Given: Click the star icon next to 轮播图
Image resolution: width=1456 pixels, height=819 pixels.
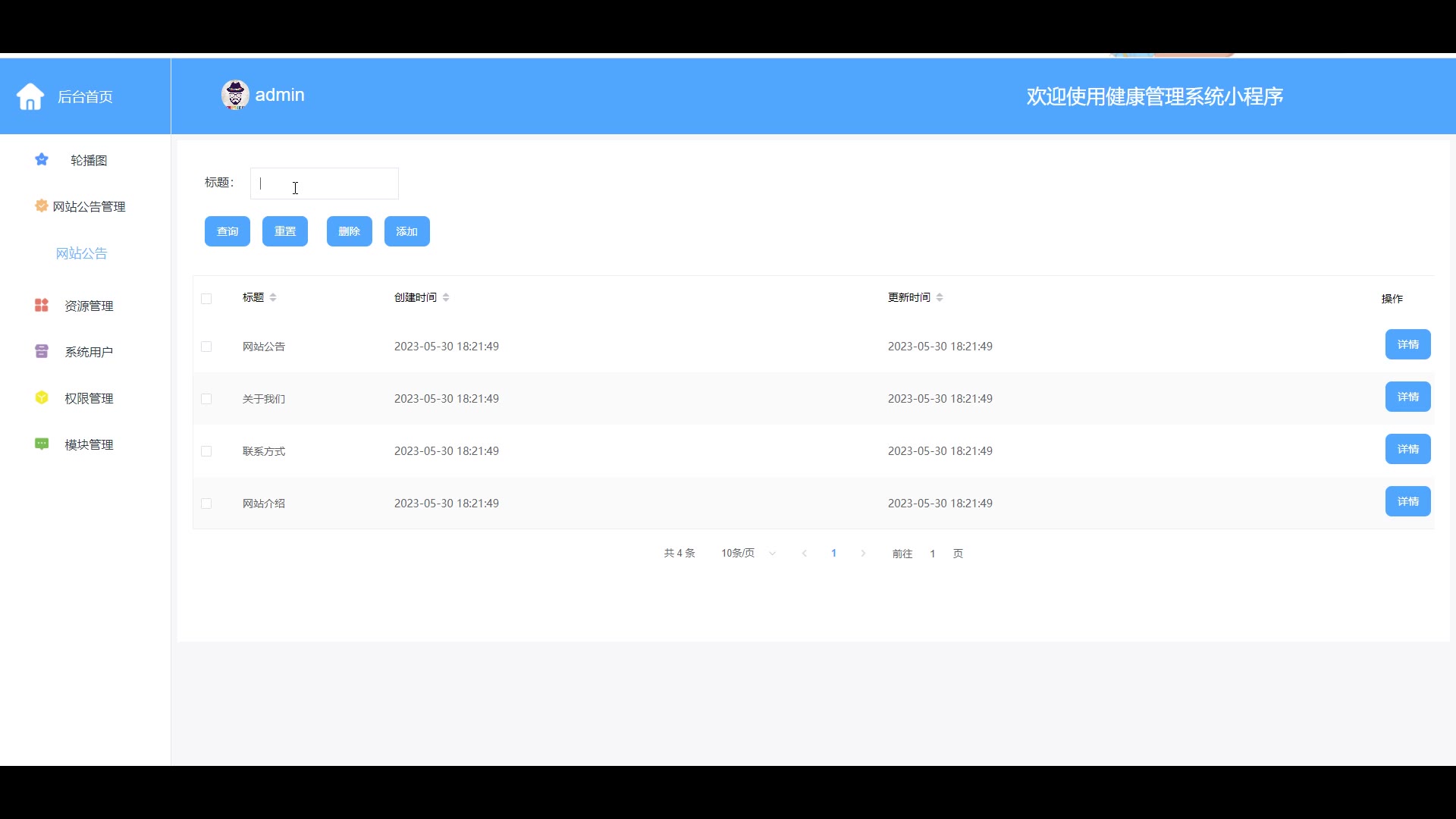Looking at the screenshot, I should click(x=42, y=159).
